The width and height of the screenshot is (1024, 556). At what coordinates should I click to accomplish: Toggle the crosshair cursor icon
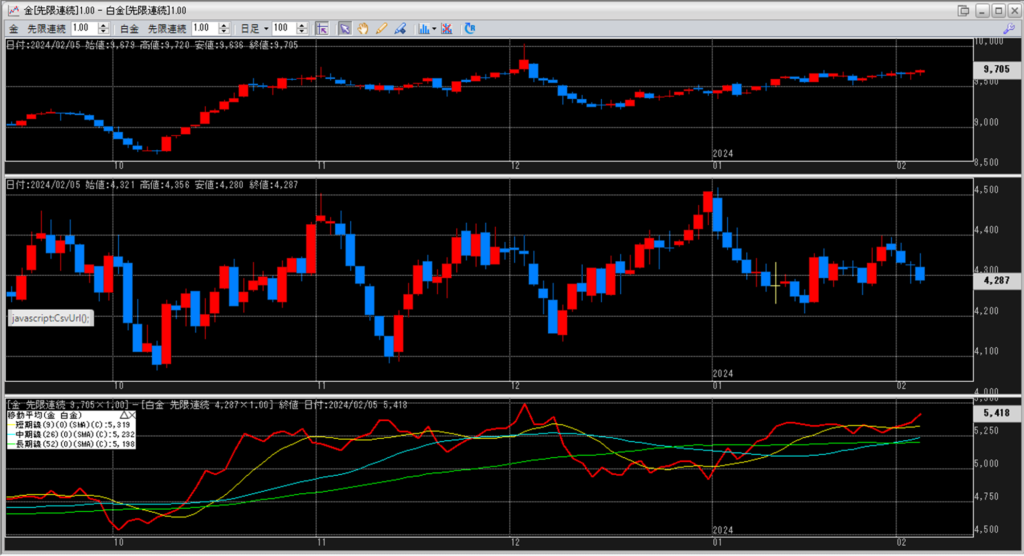click(x=322, y=28)
